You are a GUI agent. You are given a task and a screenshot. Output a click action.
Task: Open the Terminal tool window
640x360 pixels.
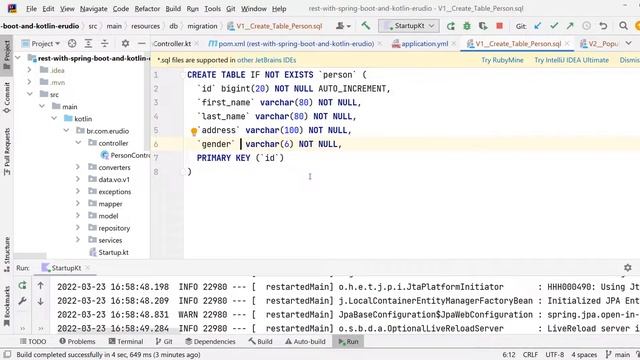point(126,341)
